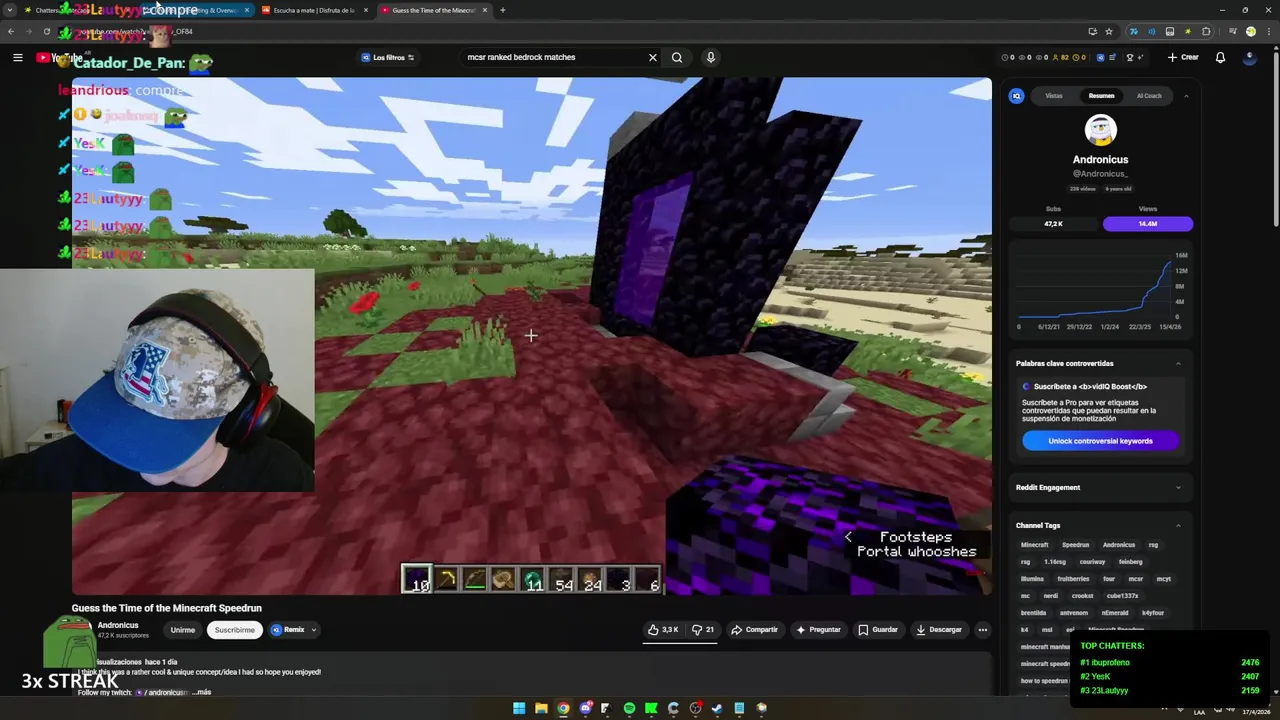Click the Crear create button
The image size is (1280, 720).
pyautogui.click(x=1183, y=58)
